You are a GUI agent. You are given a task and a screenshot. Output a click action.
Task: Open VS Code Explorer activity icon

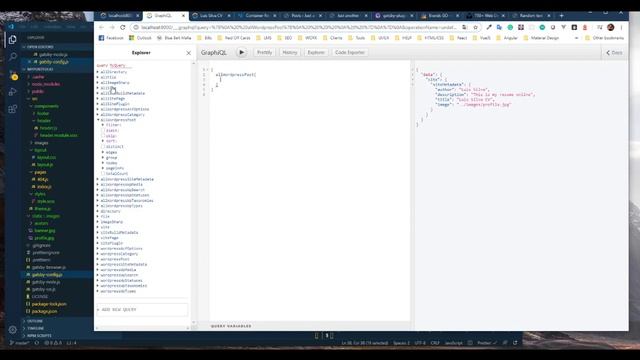pos(13,40)
